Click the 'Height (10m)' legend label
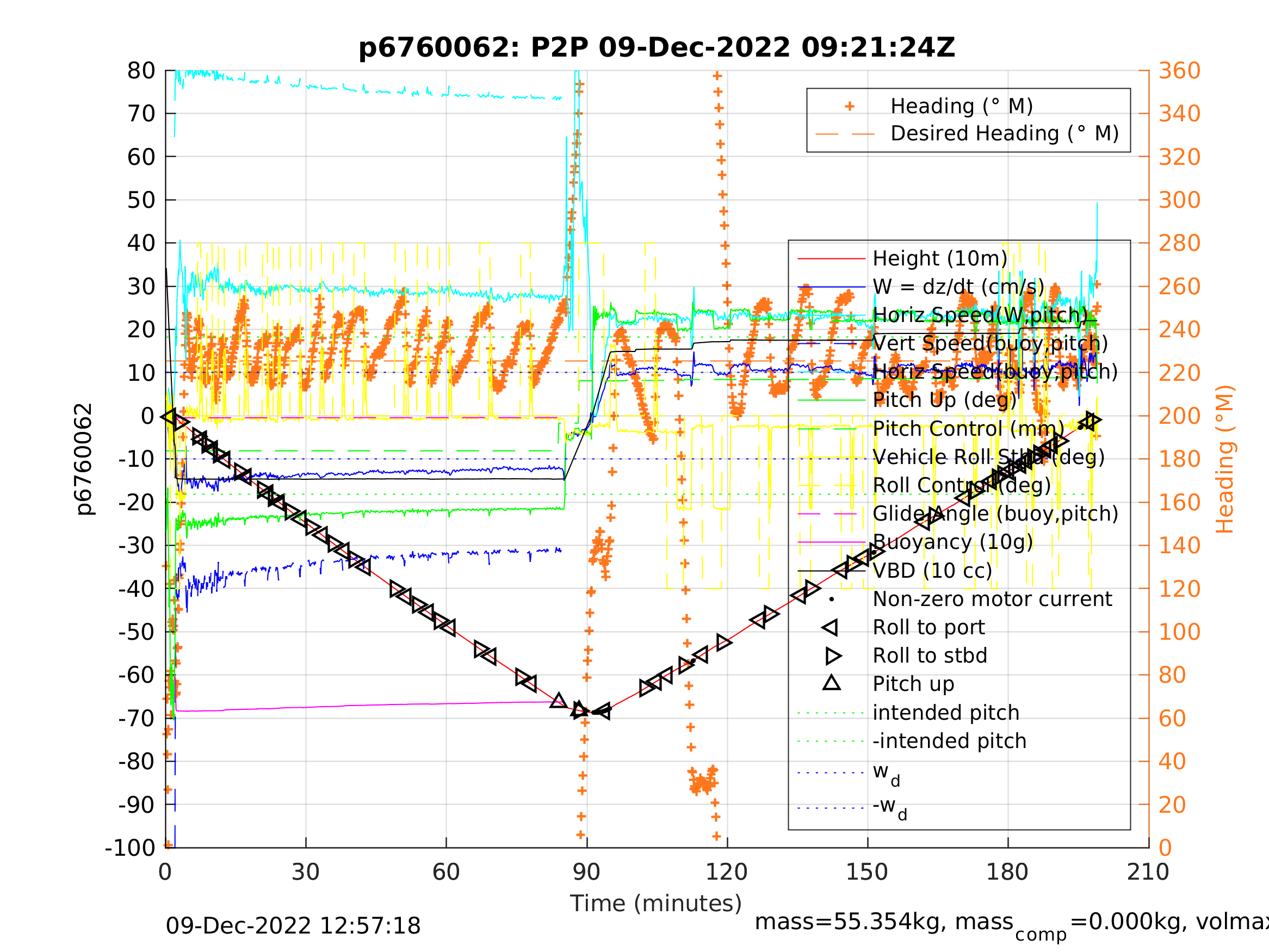Viewport: 1269px width, 952px height. coord(940,259)
